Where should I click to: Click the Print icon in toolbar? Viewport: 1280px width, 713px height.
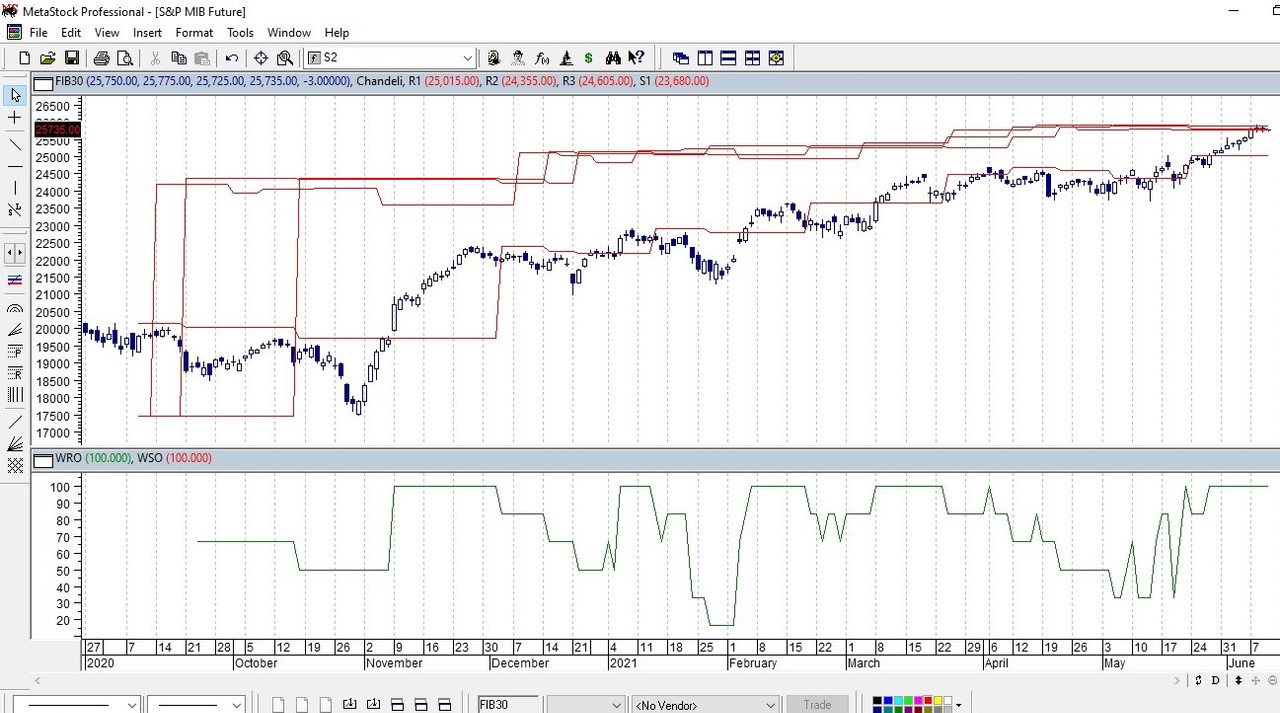click(x=101, y=58)
